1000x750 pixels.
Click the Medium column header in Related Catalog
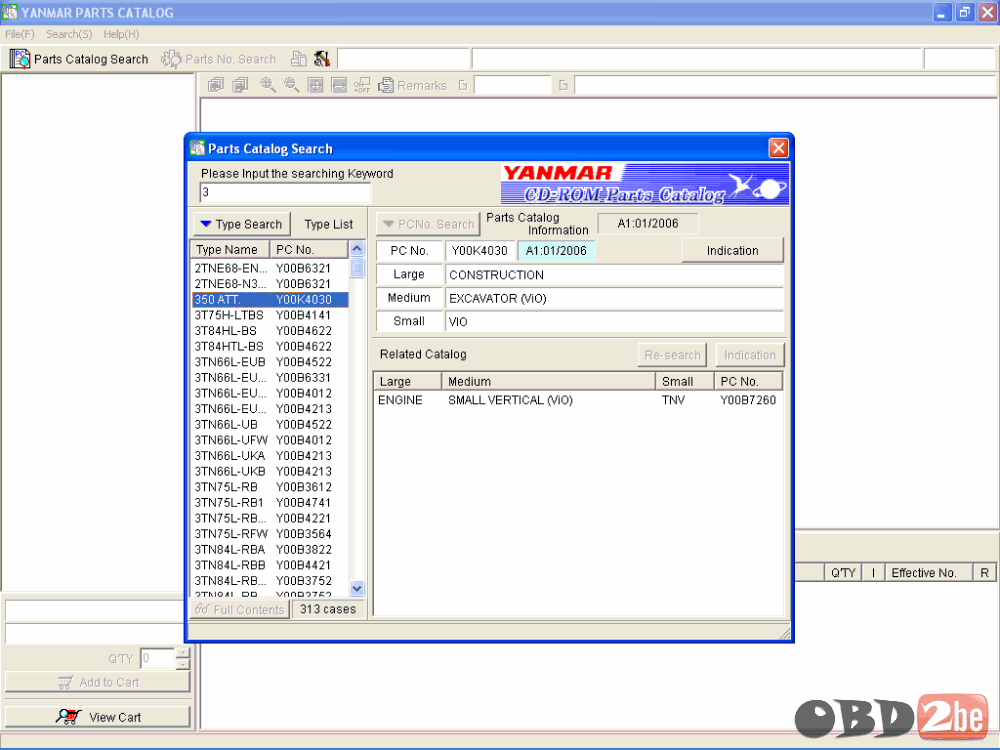pyautogui.click(x=548, y=381)
